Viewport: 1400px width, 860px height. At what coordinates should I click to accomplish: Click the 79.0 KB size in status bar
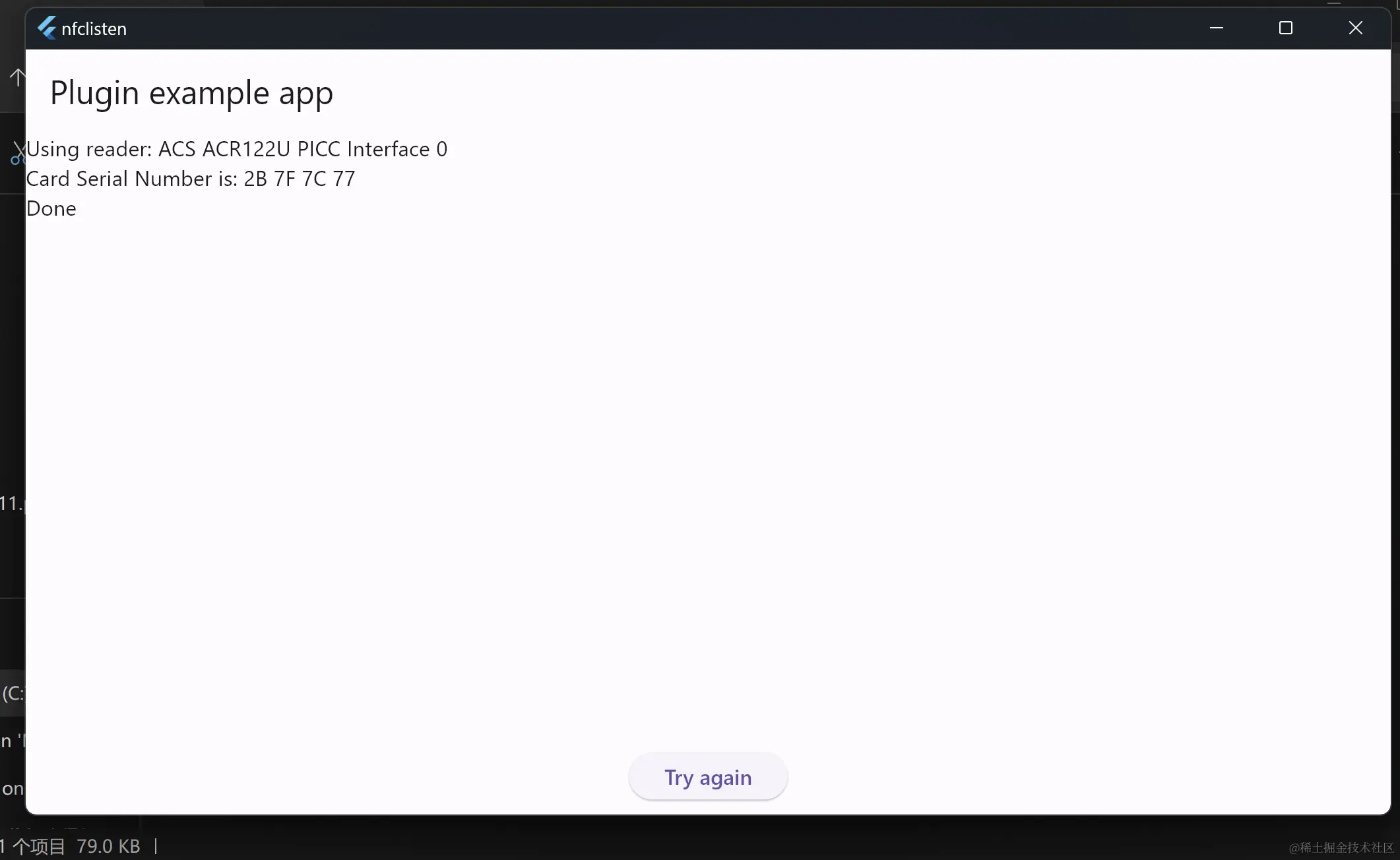coord(108,846)
